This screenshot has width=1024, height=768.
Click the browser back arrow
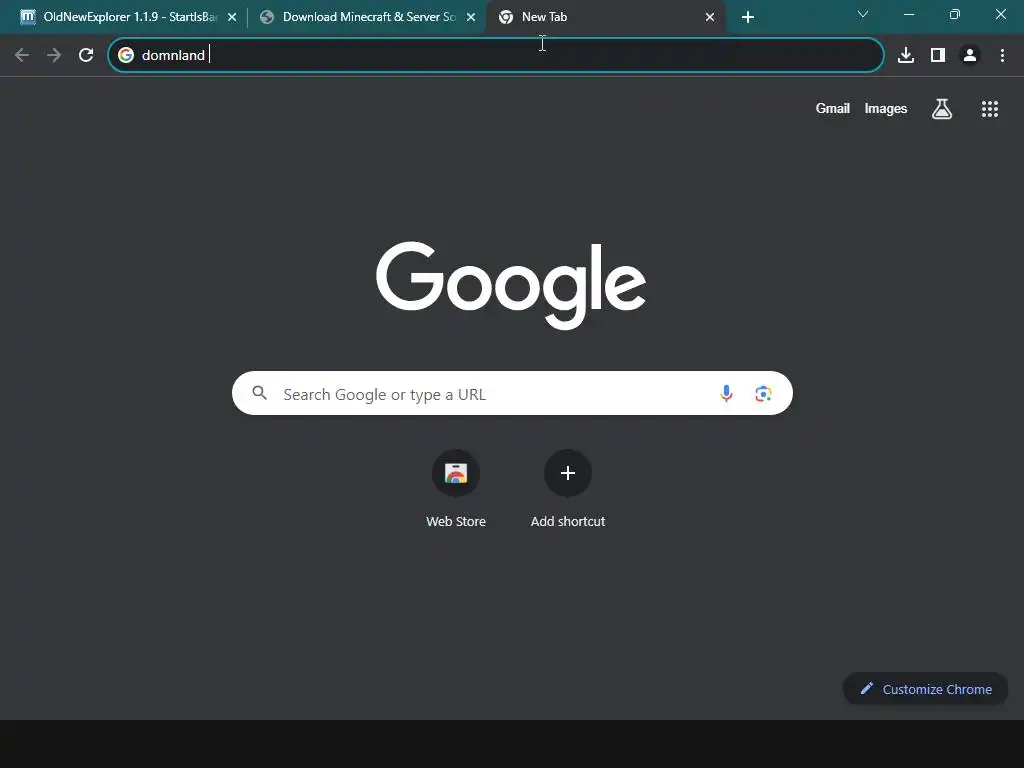tap(22, 56)
